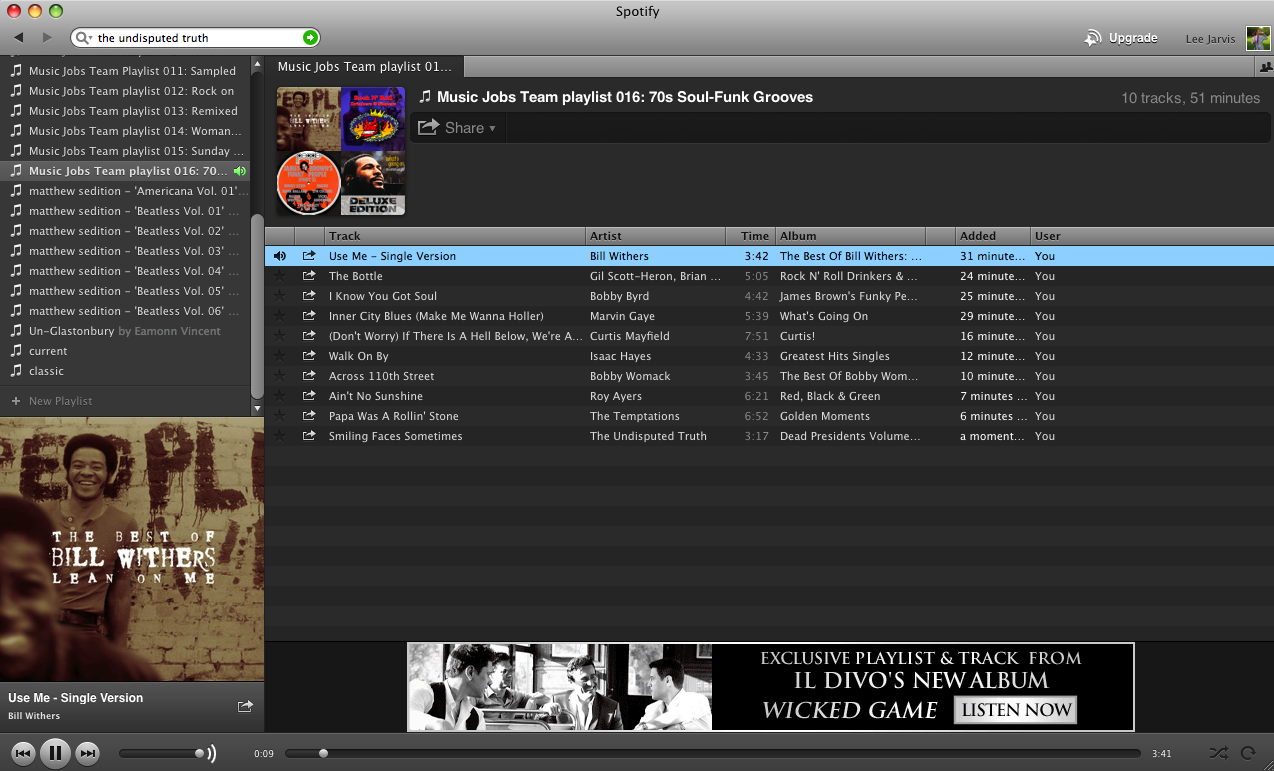Skip to previous track
The image size is (1274, 771).
[x=23, y=753]
